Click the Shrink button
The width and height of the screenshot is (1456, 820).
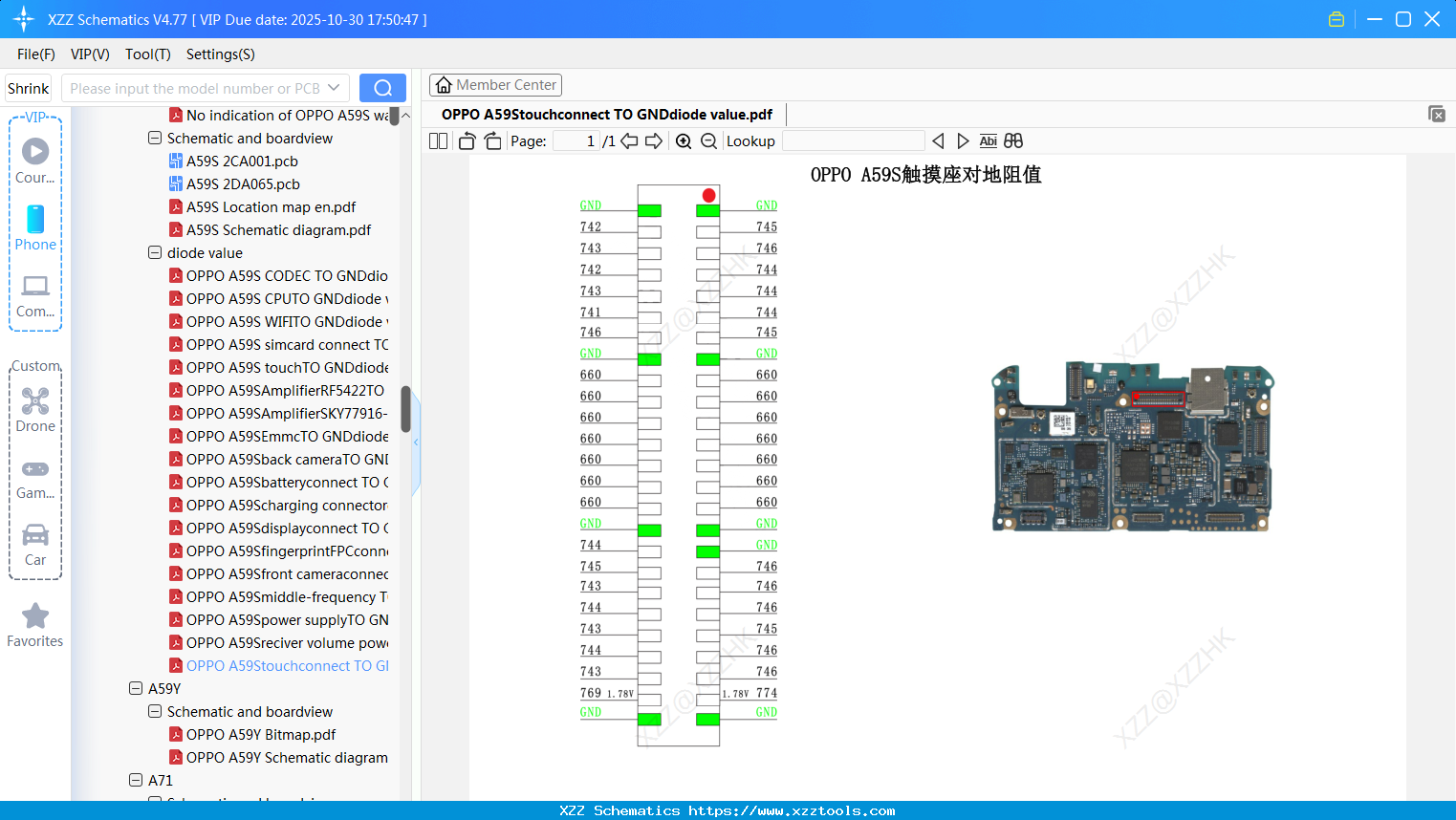pyautogui.click(x=28, y=87)
